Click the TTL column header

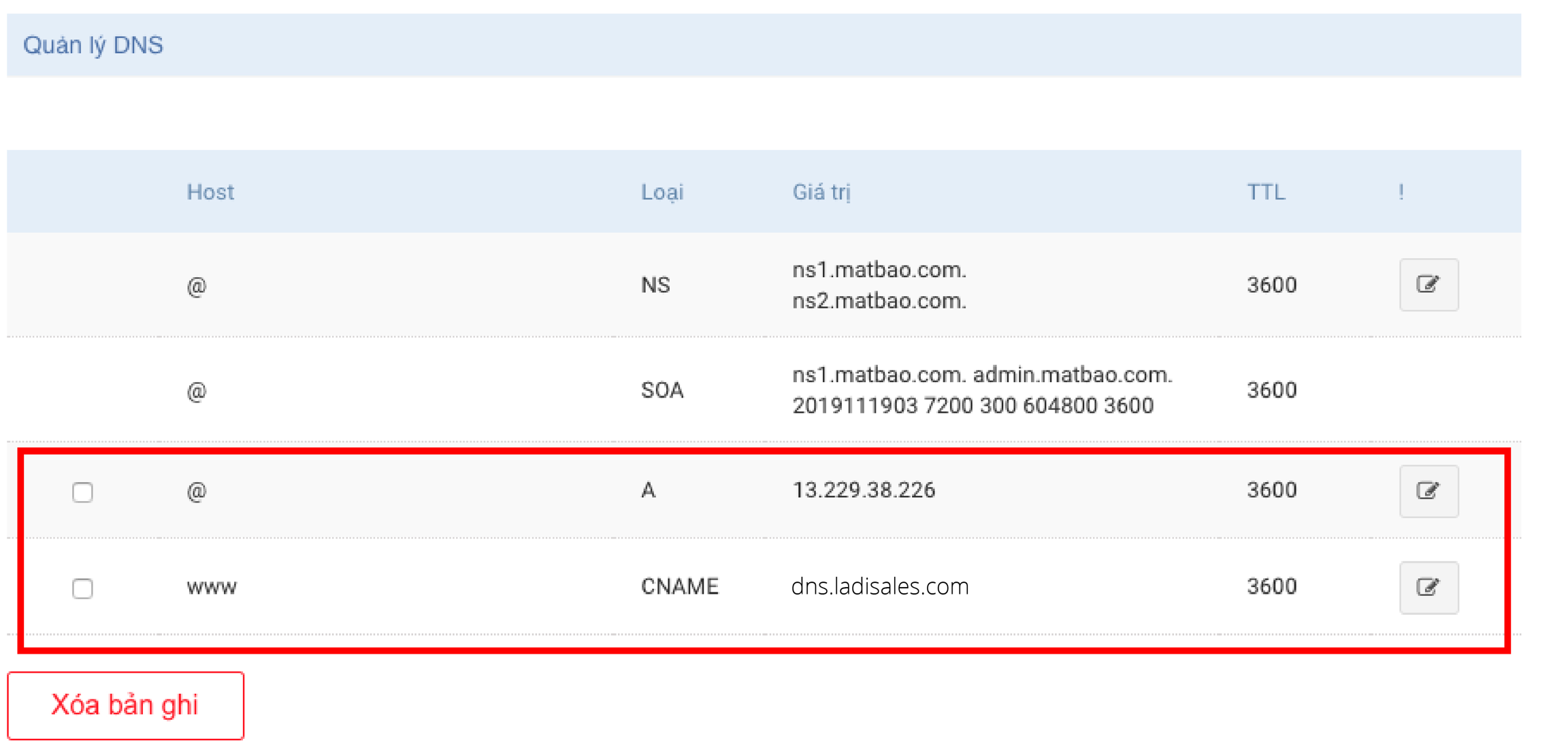[x=1265, y=192]
